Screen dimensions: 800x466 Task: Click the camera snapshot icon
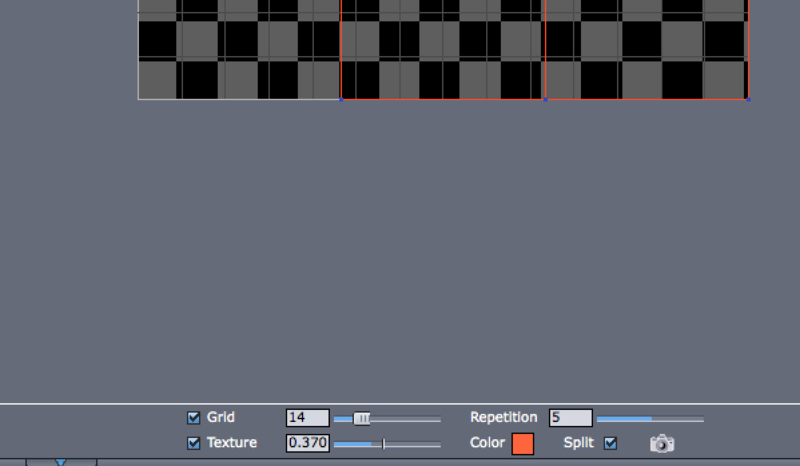tap(662, 443)
